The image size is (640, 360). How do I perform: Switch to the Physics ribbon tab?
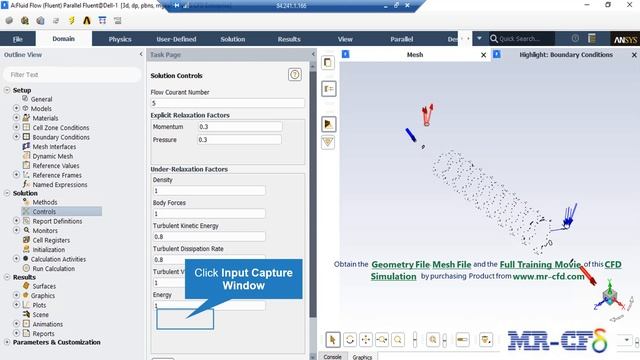pos(120,39)
